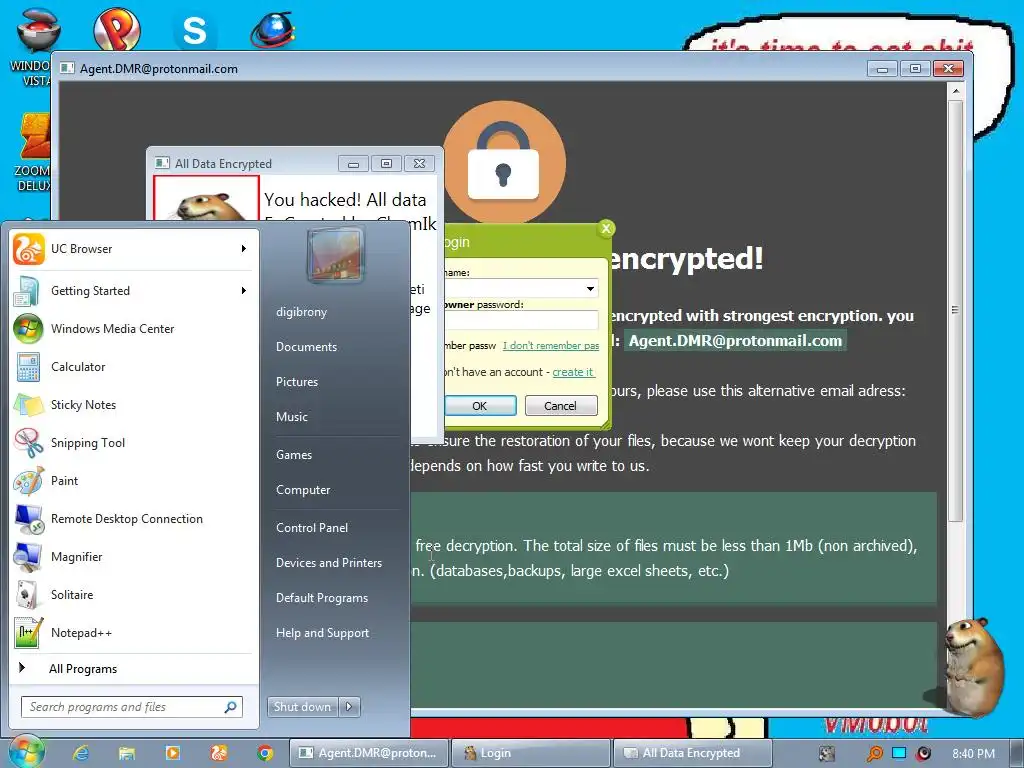Close the green Login dialog with X
1024x768 pixels.
[x=606, y=228]
